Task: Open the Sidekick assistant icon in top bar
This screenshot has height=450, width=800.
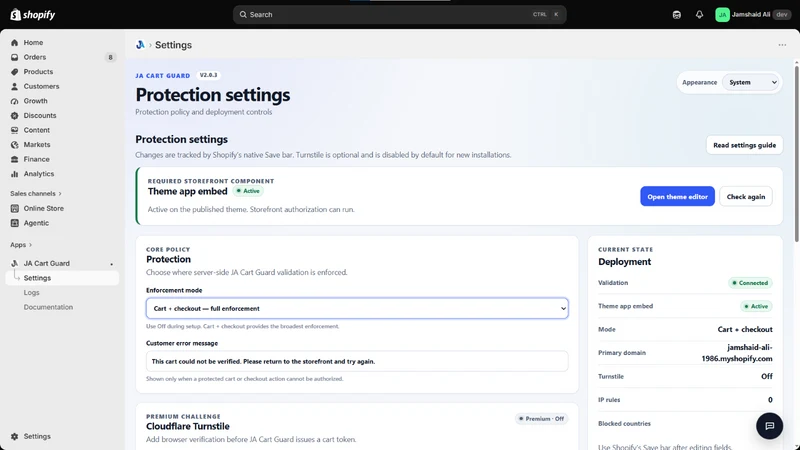Action: click(677, 15)
